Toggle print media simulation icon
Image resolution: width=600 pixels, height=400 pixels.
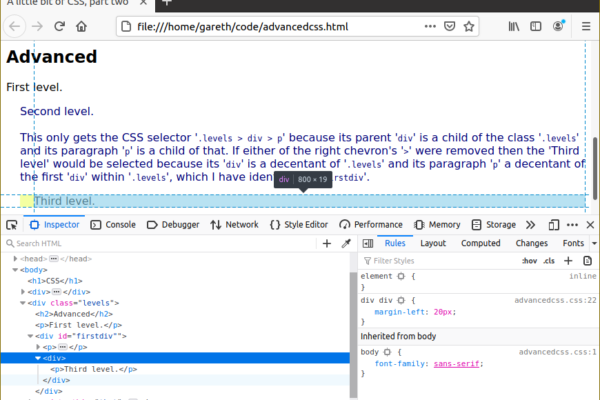click(587, 261)
